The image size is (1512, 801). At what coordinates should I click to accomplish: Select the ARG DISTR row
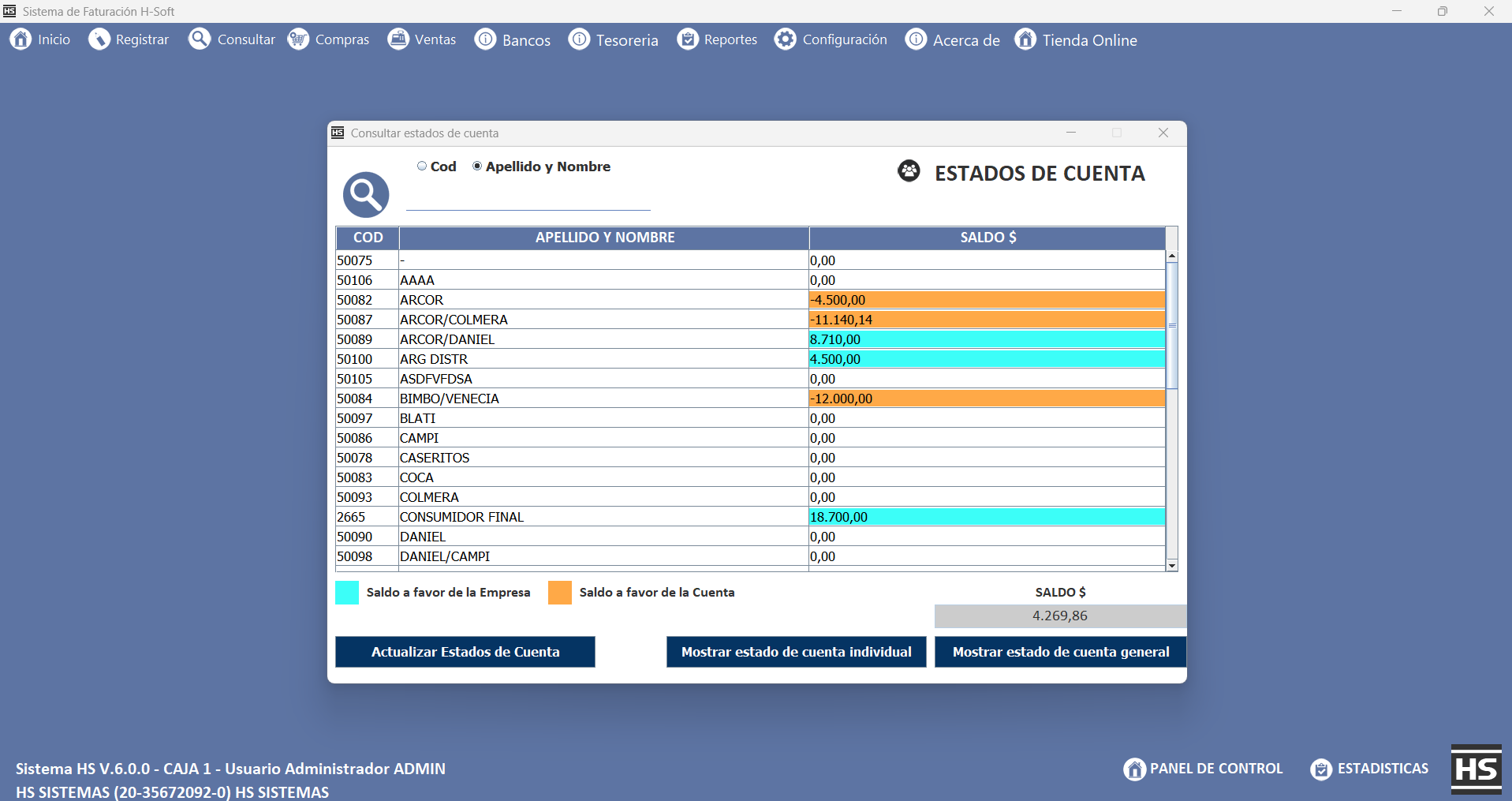pyautogui.click(x=750, y=359)
